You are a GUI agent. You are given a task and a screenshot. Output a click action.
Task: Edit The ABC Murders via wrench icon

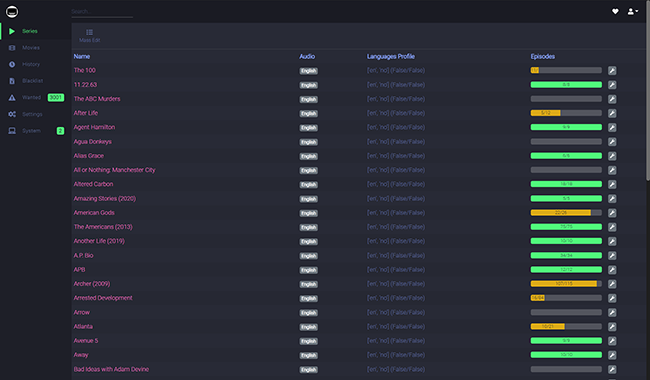point(612,99)
